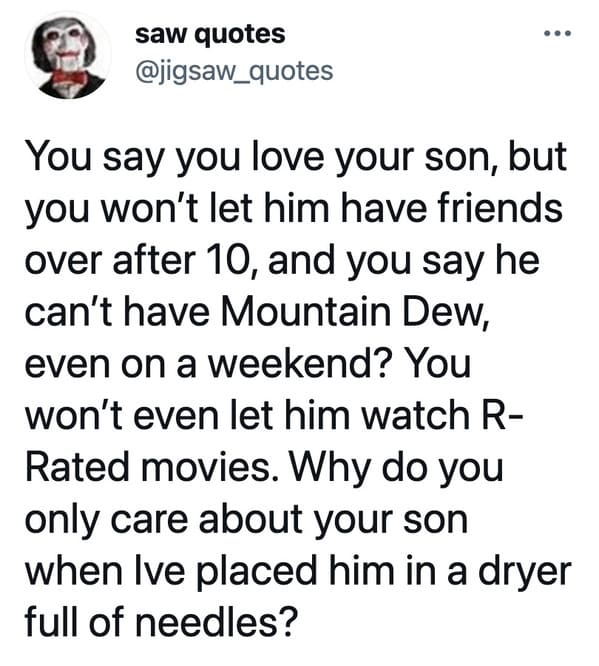The image size is (599, 666).
Task: Click the words "Mountain Dew" in the tweet
Action: pyautogui.click(x=352, y=313)
